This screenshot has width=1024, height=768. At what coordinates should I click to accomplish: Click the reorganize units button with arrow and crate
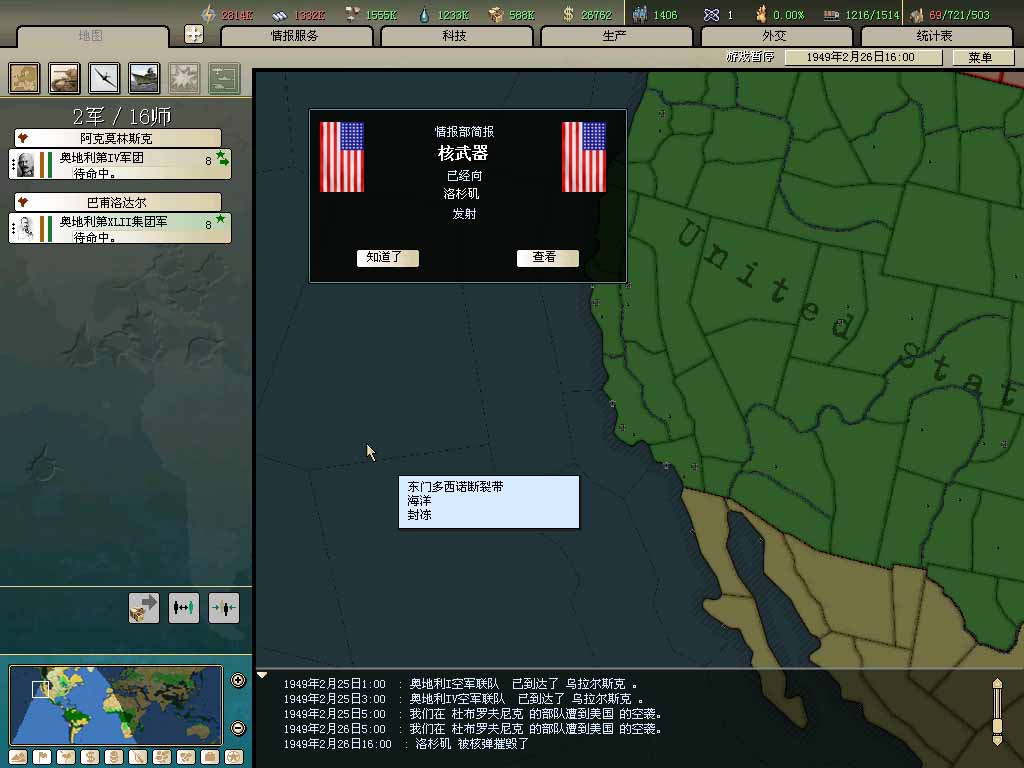[x=144, y=608]
